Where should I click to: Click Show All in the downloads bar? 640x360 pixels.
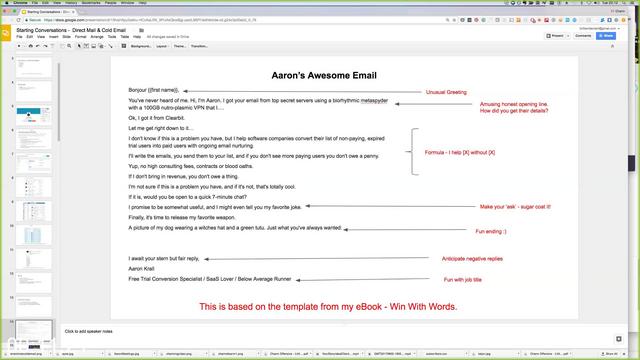[x=610, y=354]
